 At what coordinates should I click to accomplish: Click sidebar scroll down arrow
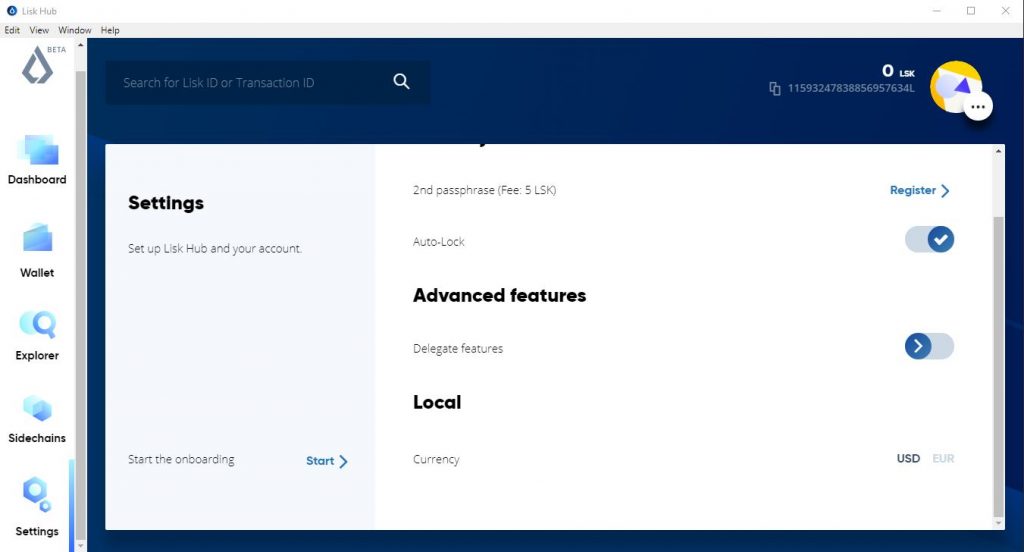click(80, 545)
